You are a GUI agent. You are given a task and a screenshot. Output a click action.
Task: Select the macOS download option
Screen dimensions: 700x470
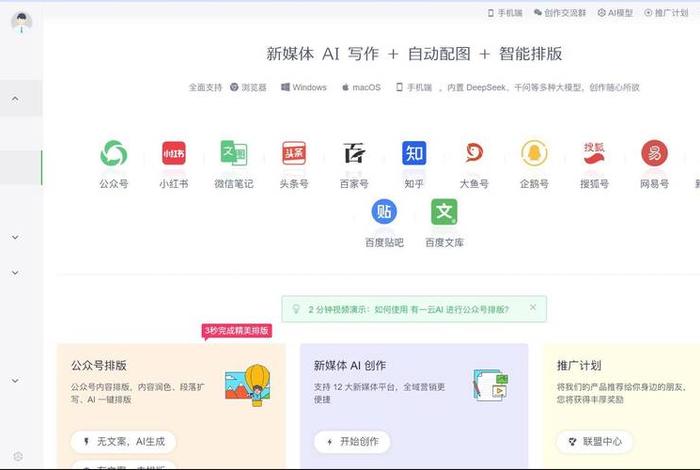click(x=361, y=87)
